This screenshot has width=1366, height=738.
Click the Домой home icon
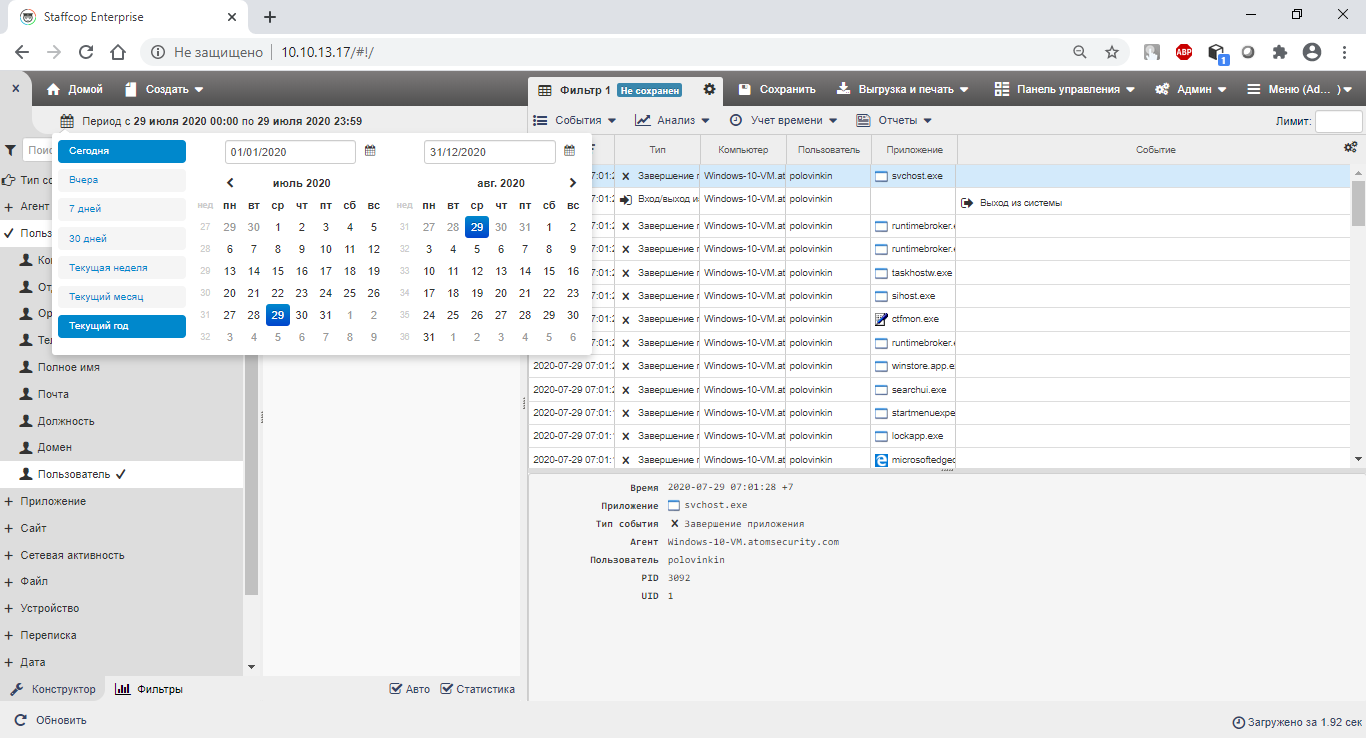pyautogui.click(x=54, y=89)
